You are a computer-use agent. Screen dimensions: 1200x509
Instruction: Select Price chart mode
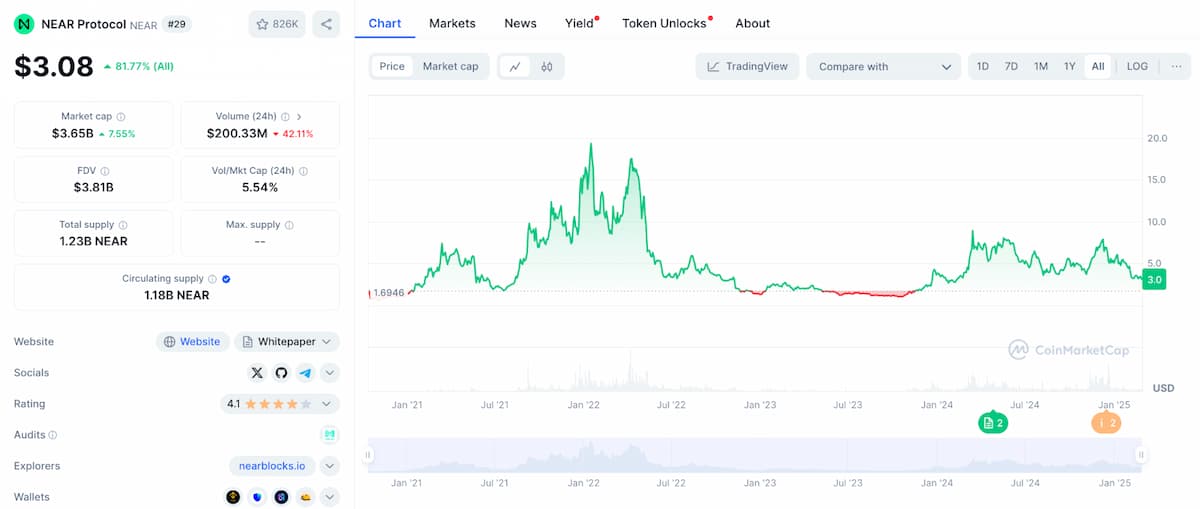(x=392, y=67)
